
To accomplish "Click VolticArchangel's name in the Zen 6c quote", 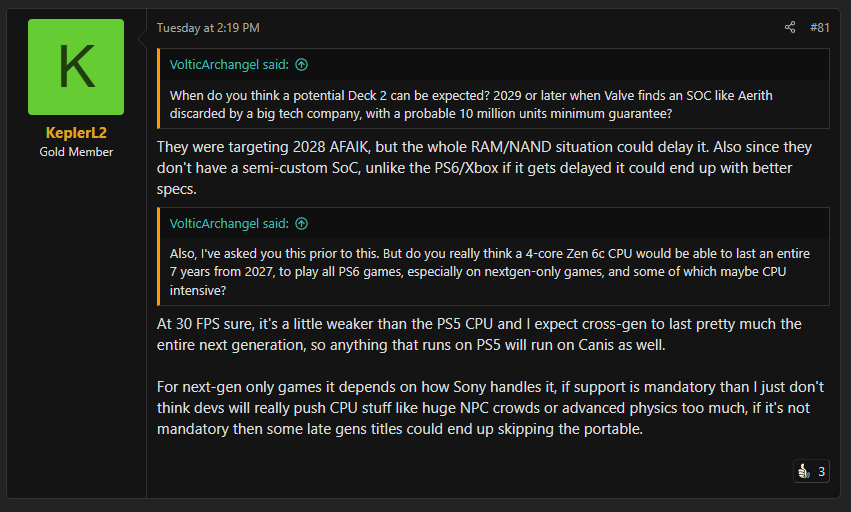I will click(x=214, y=223).
